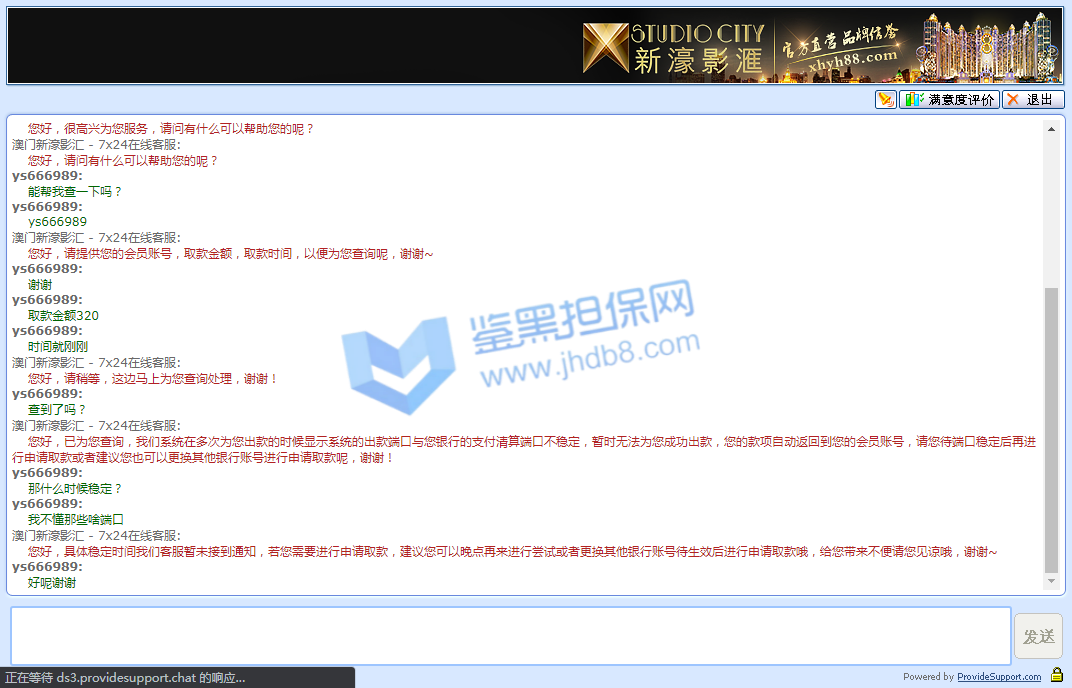Open the ProvideSupport.com link

click(x=998, y=677)
